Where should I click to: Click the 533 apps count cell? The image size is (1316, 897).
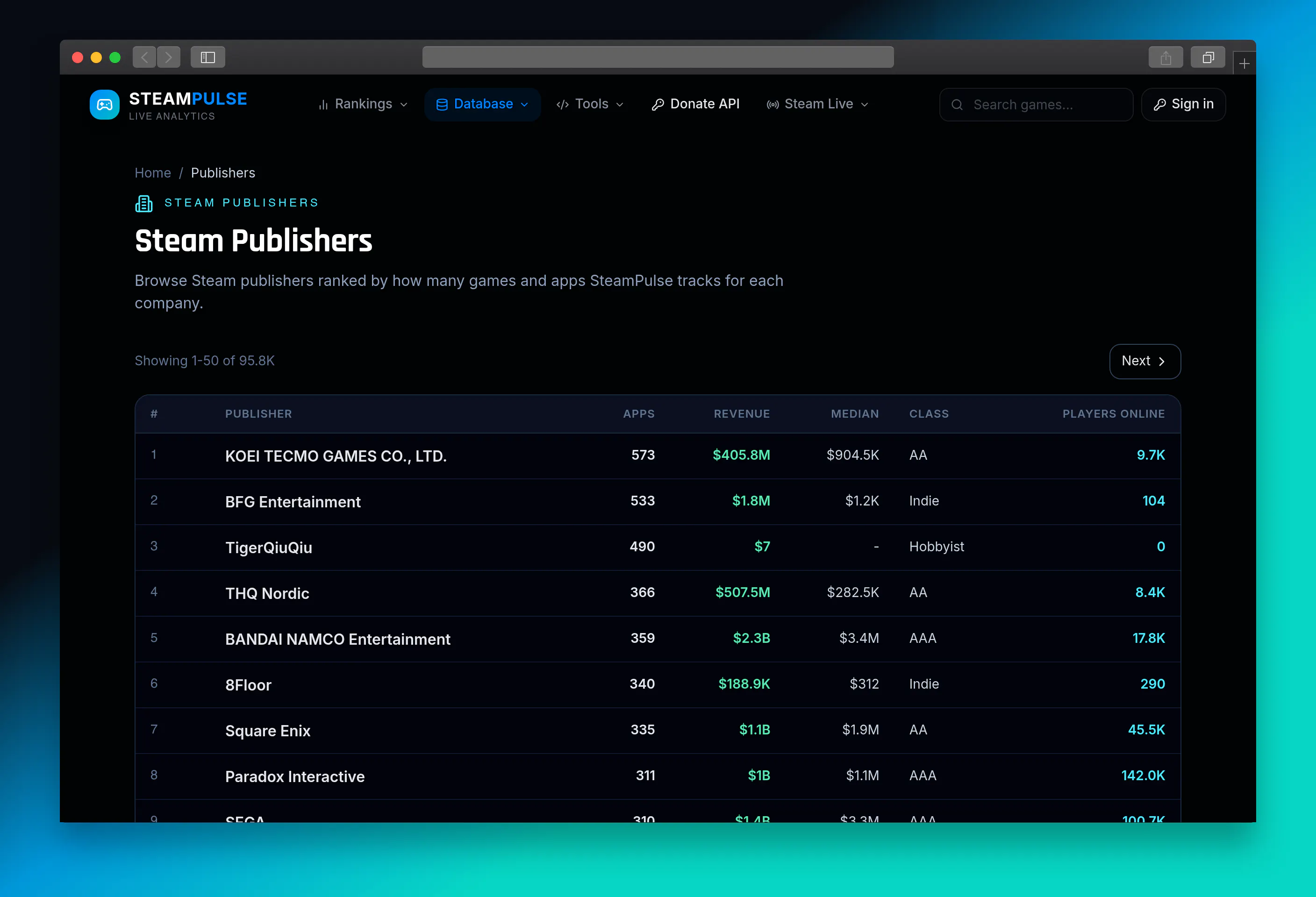643,501
